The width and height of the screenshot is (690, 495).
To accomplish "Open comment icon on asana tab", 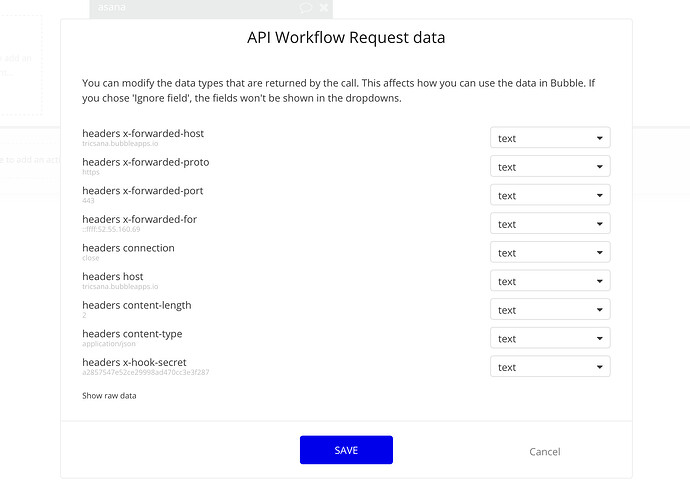I will point(306,7).
